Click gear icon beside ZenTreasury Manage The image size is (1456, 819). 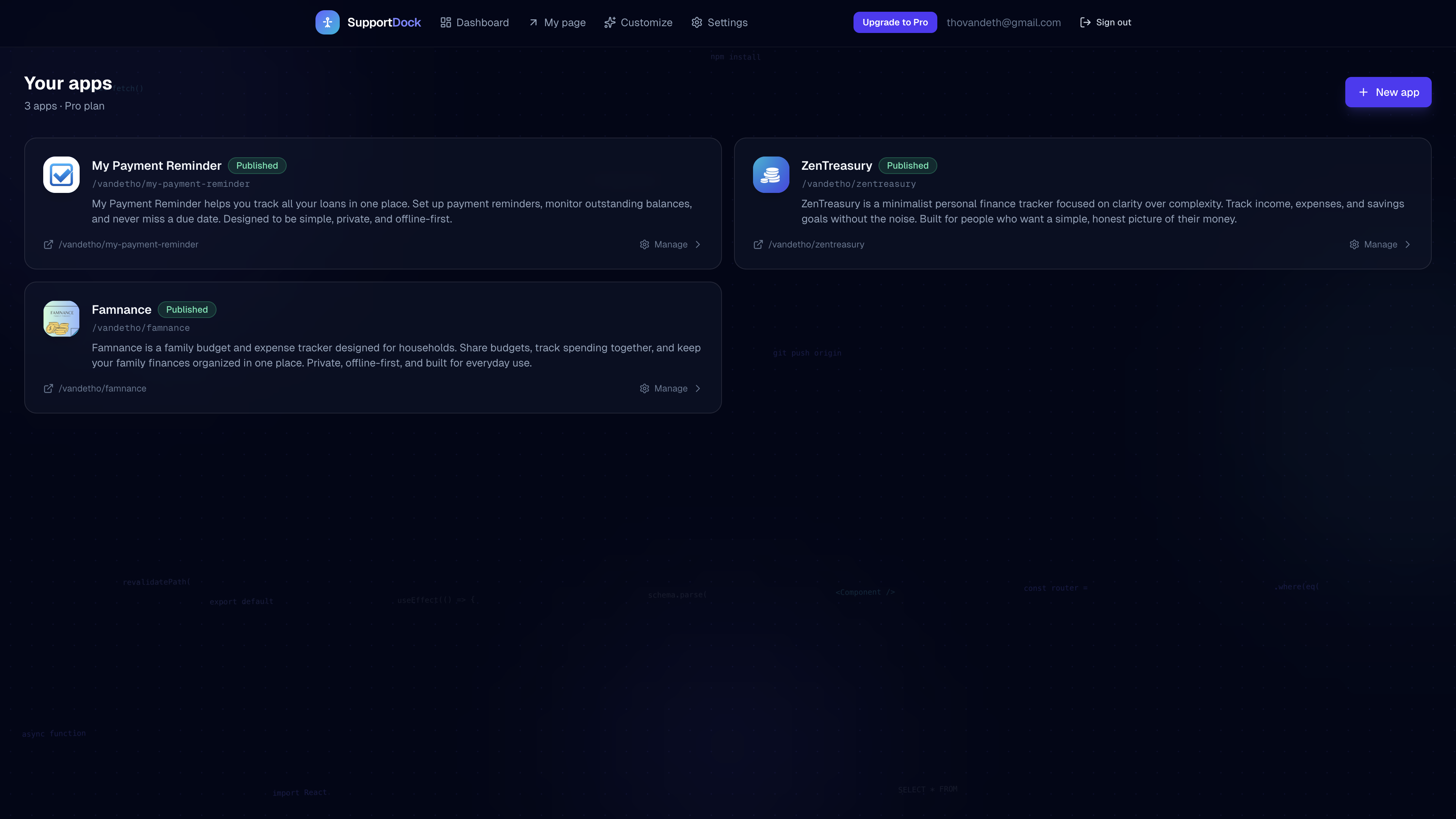1354,244
